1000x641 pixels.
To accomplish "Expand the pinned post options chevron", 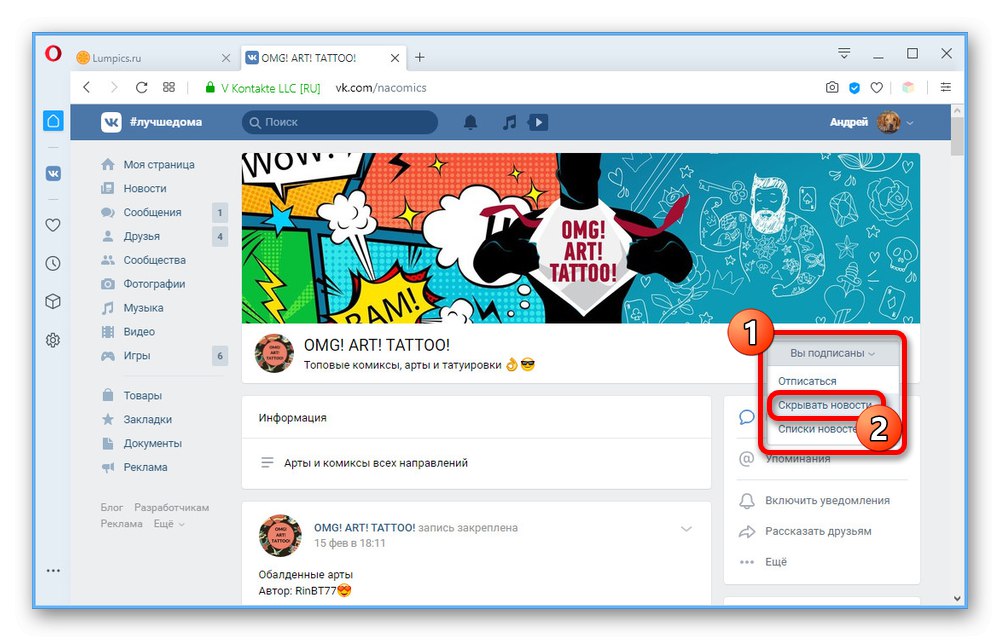I will (686, 529).
